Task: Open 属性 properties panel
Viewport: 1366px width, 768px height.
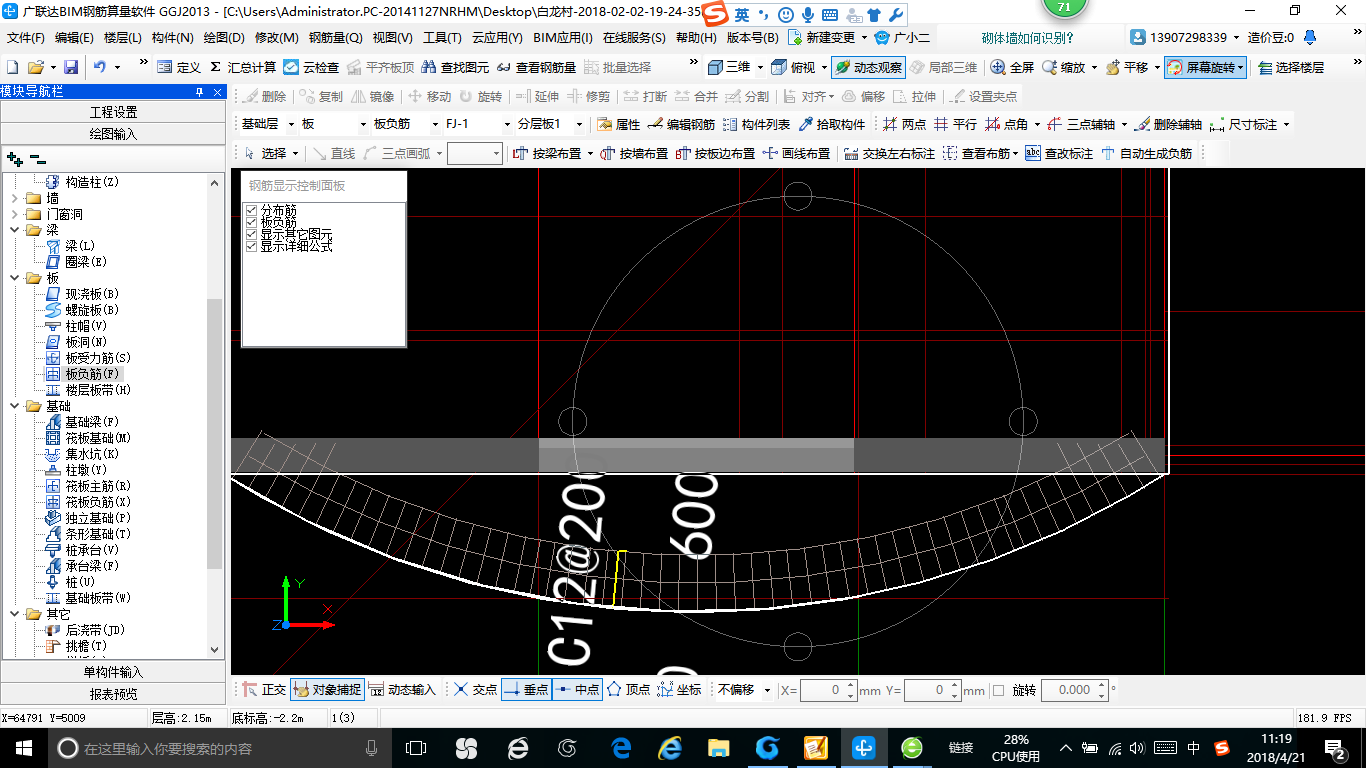Action: tap(618, 124)
